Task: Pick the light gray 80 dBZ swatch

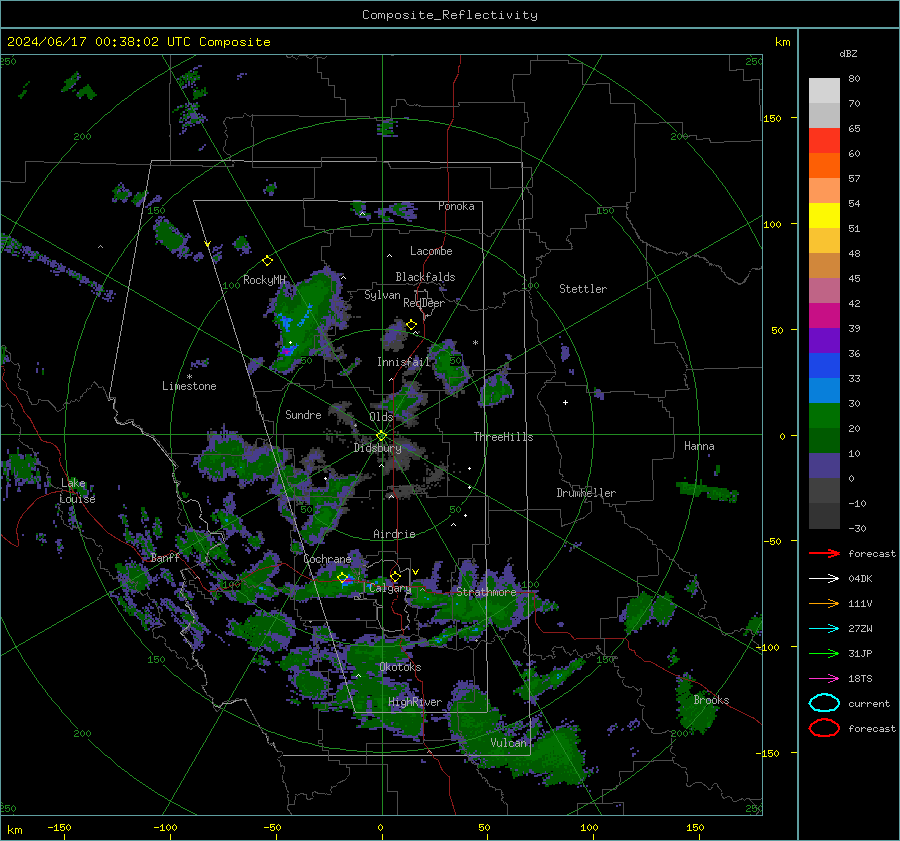Action: 824,90
